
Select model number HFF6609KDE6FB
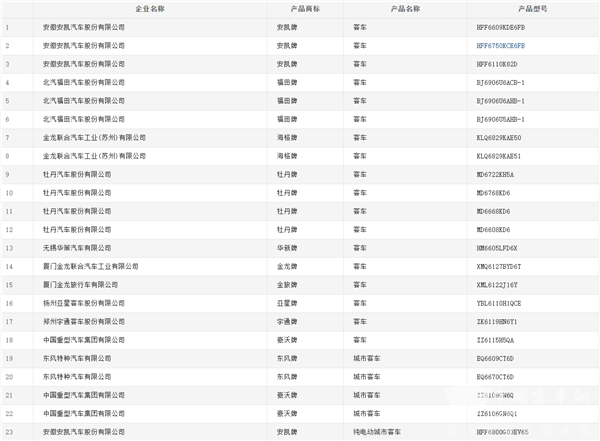[x=501, y=27]
